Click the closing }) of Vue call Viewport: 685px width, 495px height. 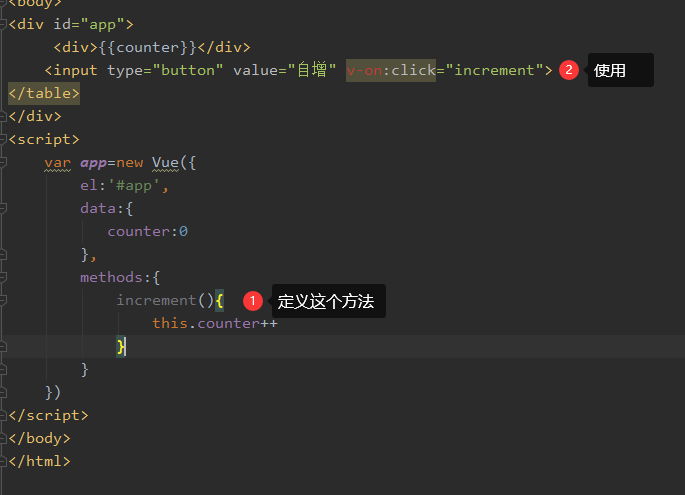(x=53, y=392)
